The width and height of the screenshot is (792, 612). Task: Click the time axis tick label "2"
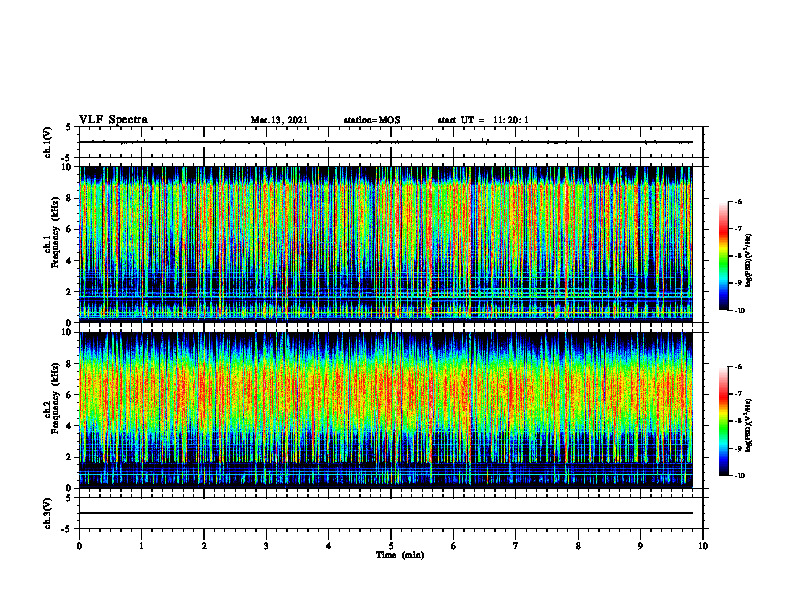pos(204,546)
